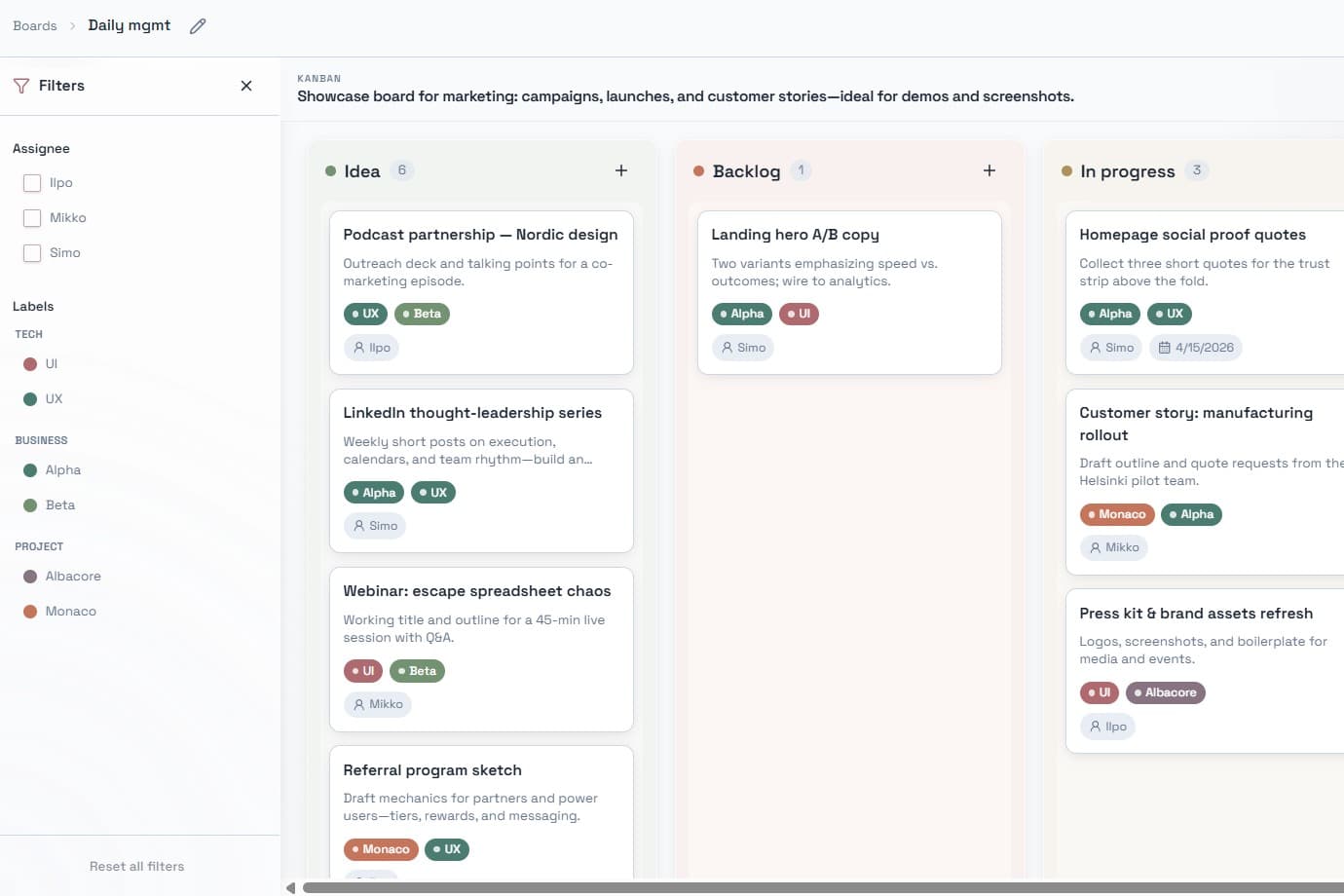The image size is (1344, 896).
Task: Click the horizontal scrollbar at bottom
Action: click(x=823, y=887)
